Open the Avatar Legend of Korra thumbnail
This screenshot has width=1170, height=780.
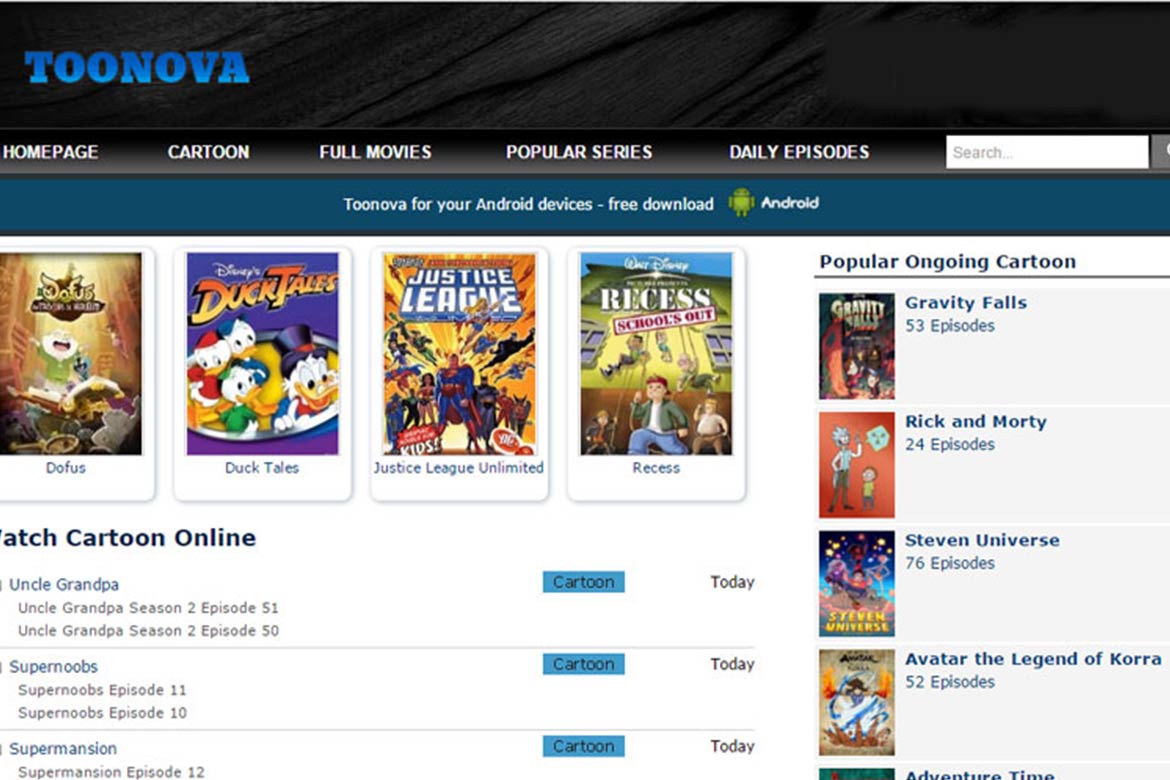(x=857, y=702)
